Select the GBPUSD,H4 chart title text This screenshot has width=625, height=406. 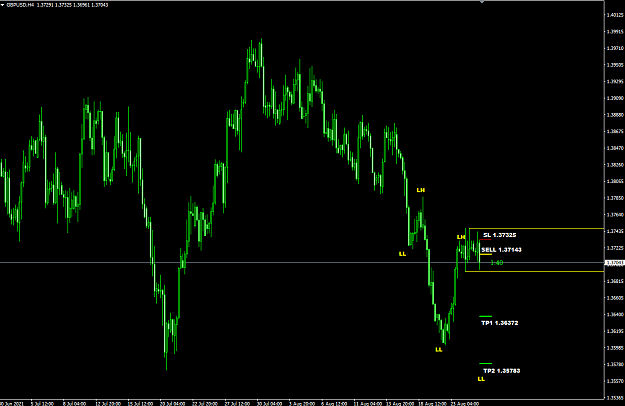coord(21,5)
